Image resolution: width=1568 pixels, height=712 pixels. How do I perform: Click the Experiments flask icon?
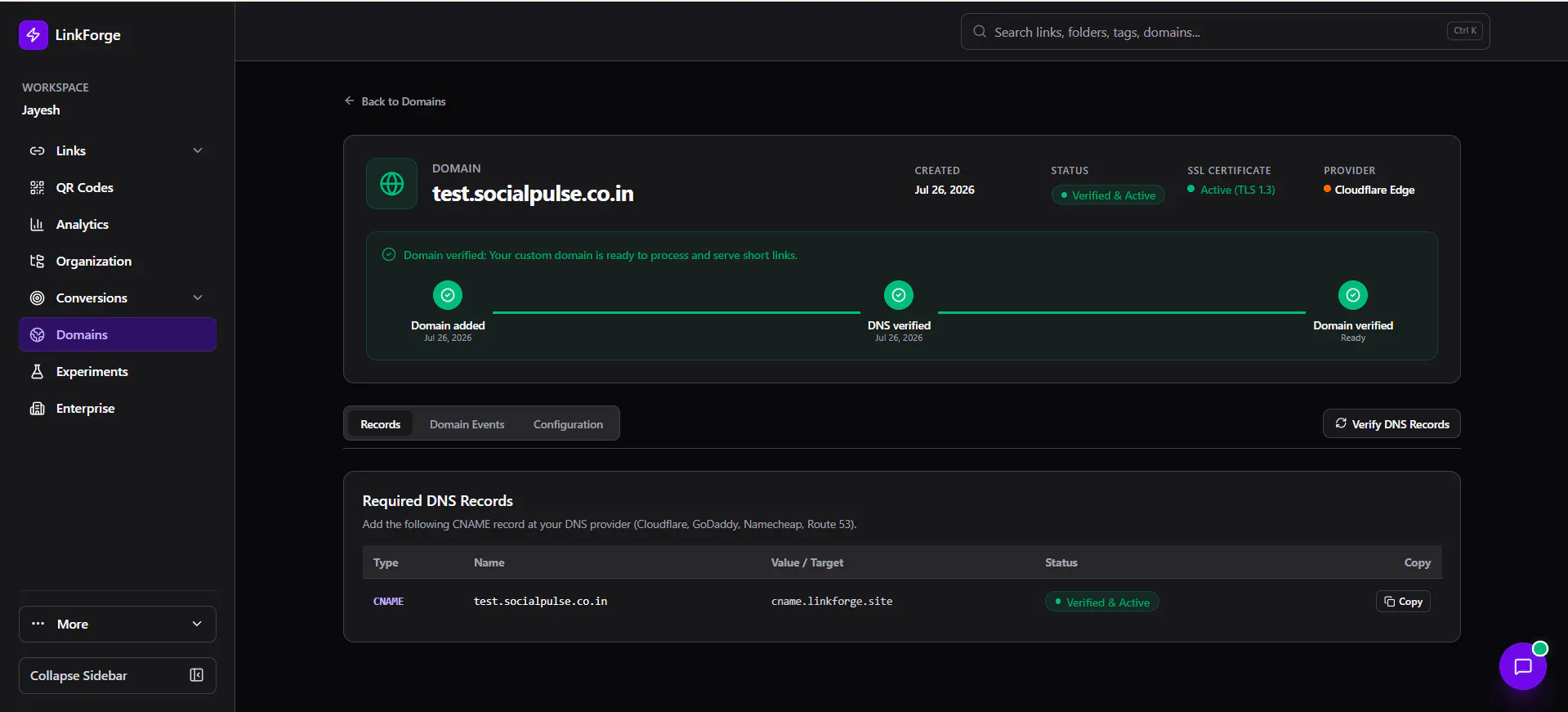coord(37,372)
